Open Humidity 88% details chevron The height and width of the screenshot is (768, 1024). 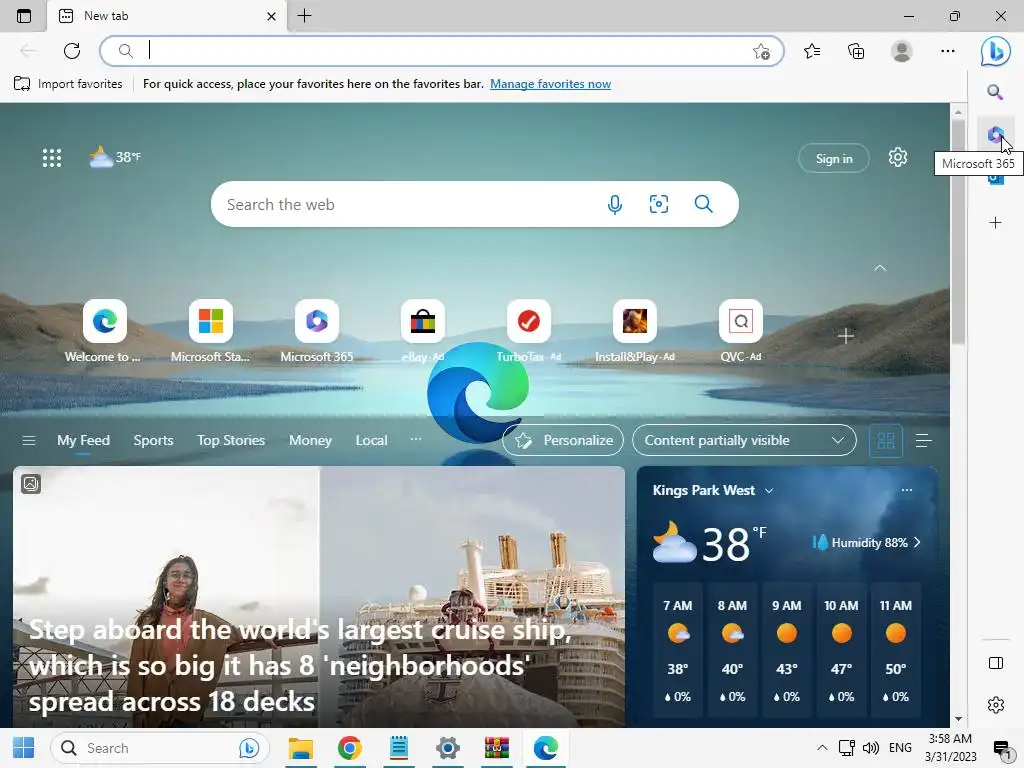tap(918, 543)
